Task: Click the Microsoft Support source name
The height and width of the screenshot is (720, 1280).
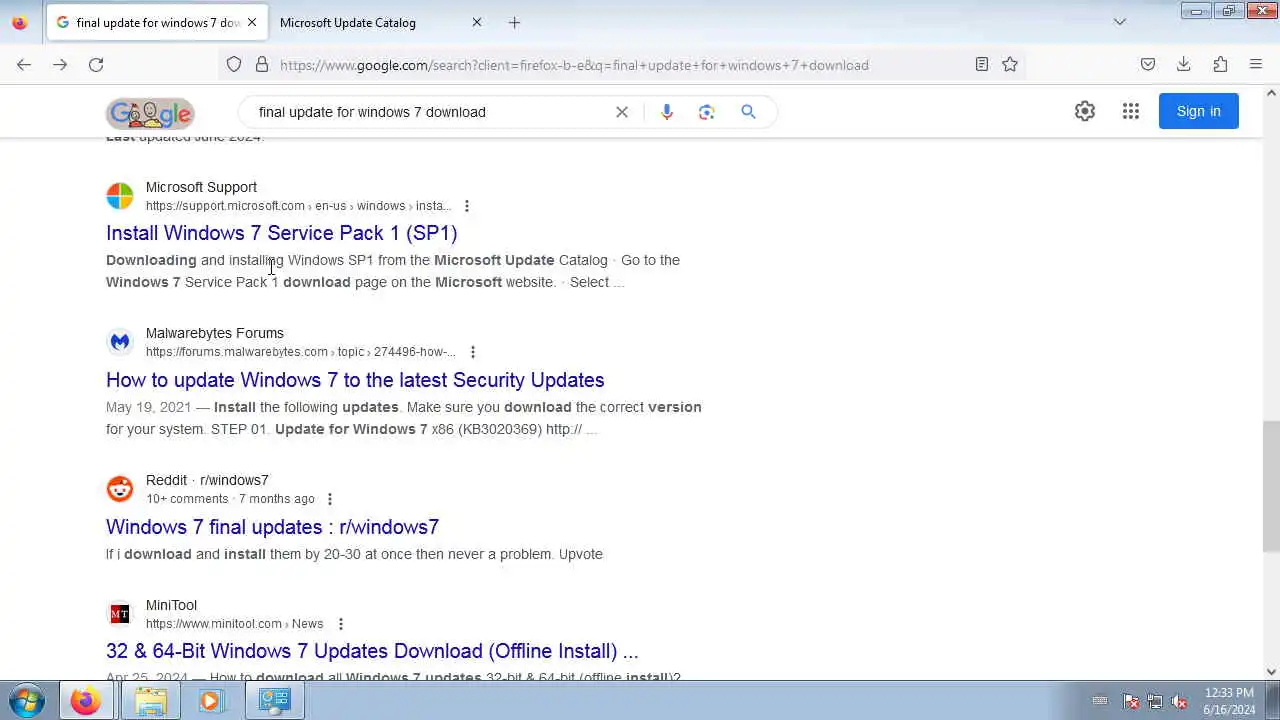Action: point(201,187)
